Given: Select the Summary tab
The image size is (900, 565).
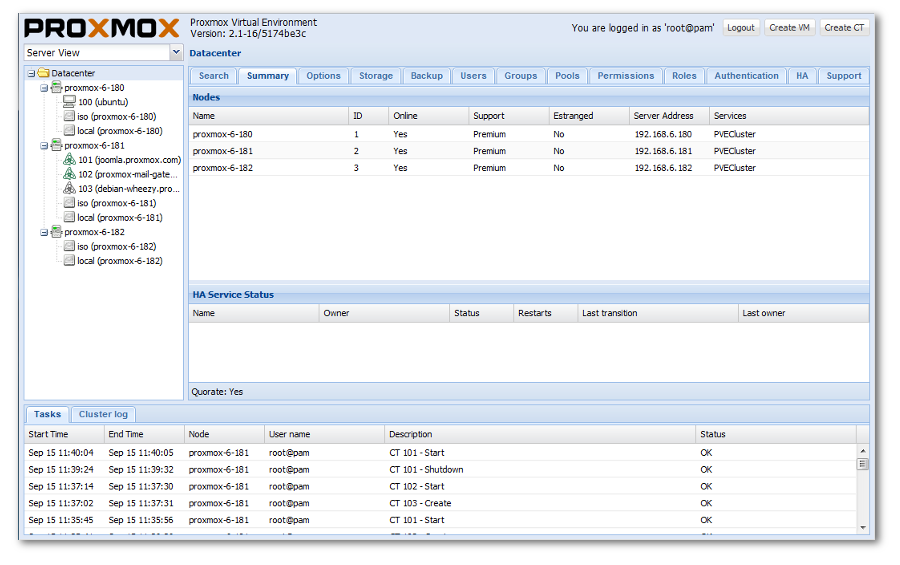Looking at the screenshot, I should point(267,76).
